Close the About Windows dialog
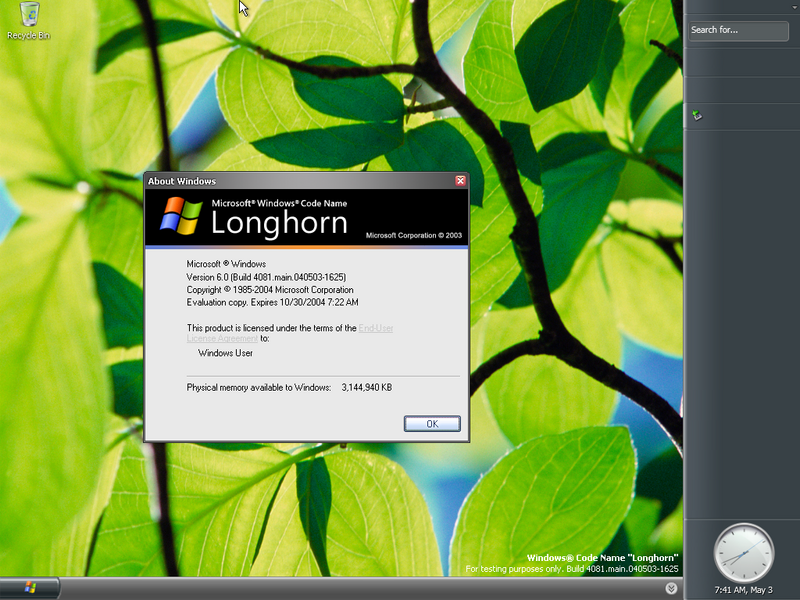The width and height of the screenshot is (800, 600). point(460,181)
